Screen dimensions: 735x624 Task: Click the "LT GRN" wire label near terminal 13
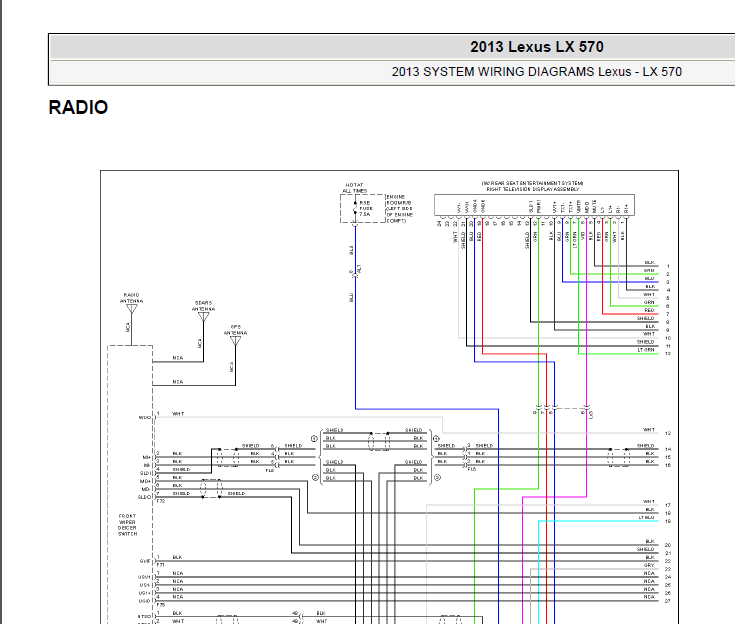click(x=645, y=350)
